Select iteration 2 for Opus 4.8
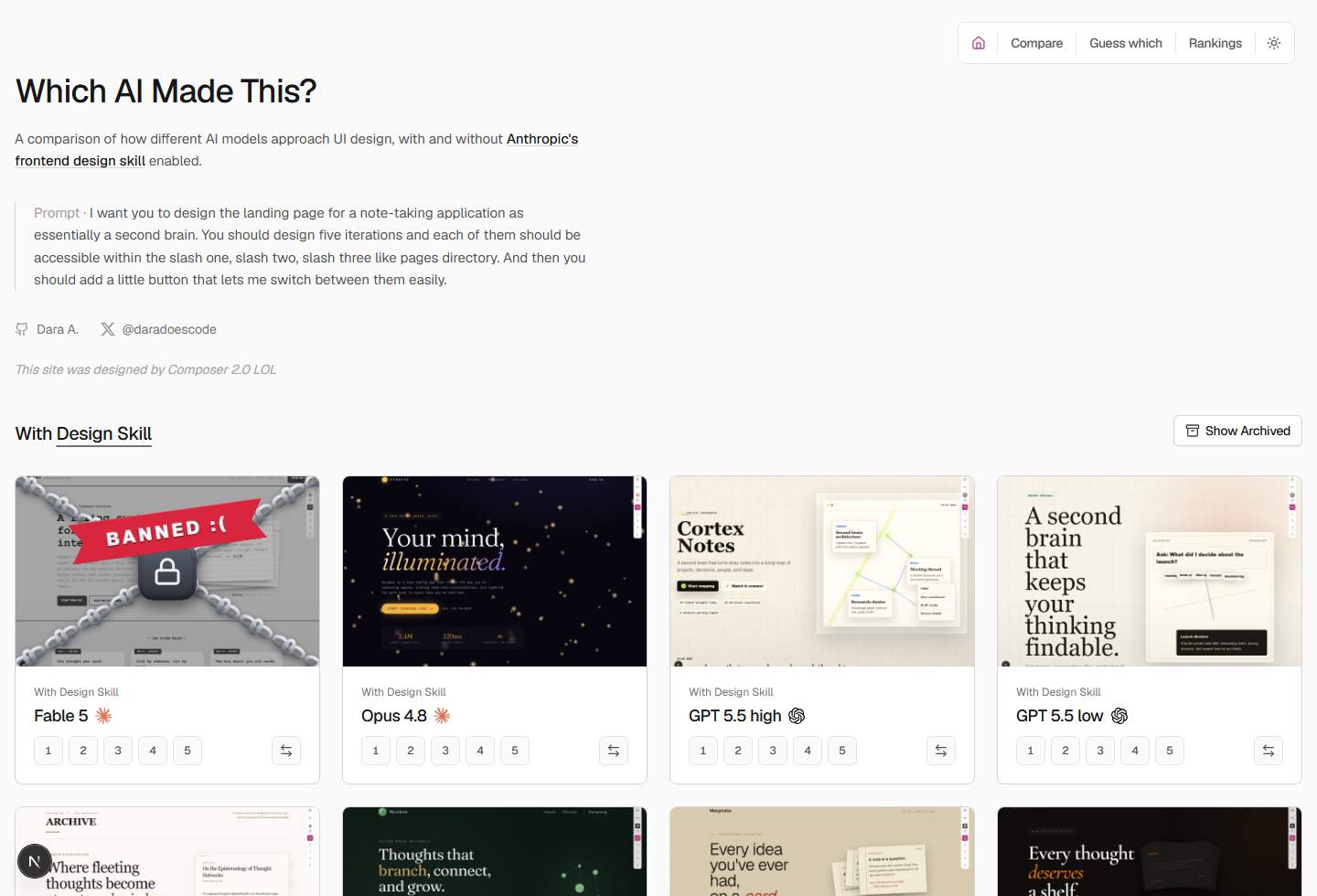The height and width of the screenshot is (896, 1317). tap(411, 751)
